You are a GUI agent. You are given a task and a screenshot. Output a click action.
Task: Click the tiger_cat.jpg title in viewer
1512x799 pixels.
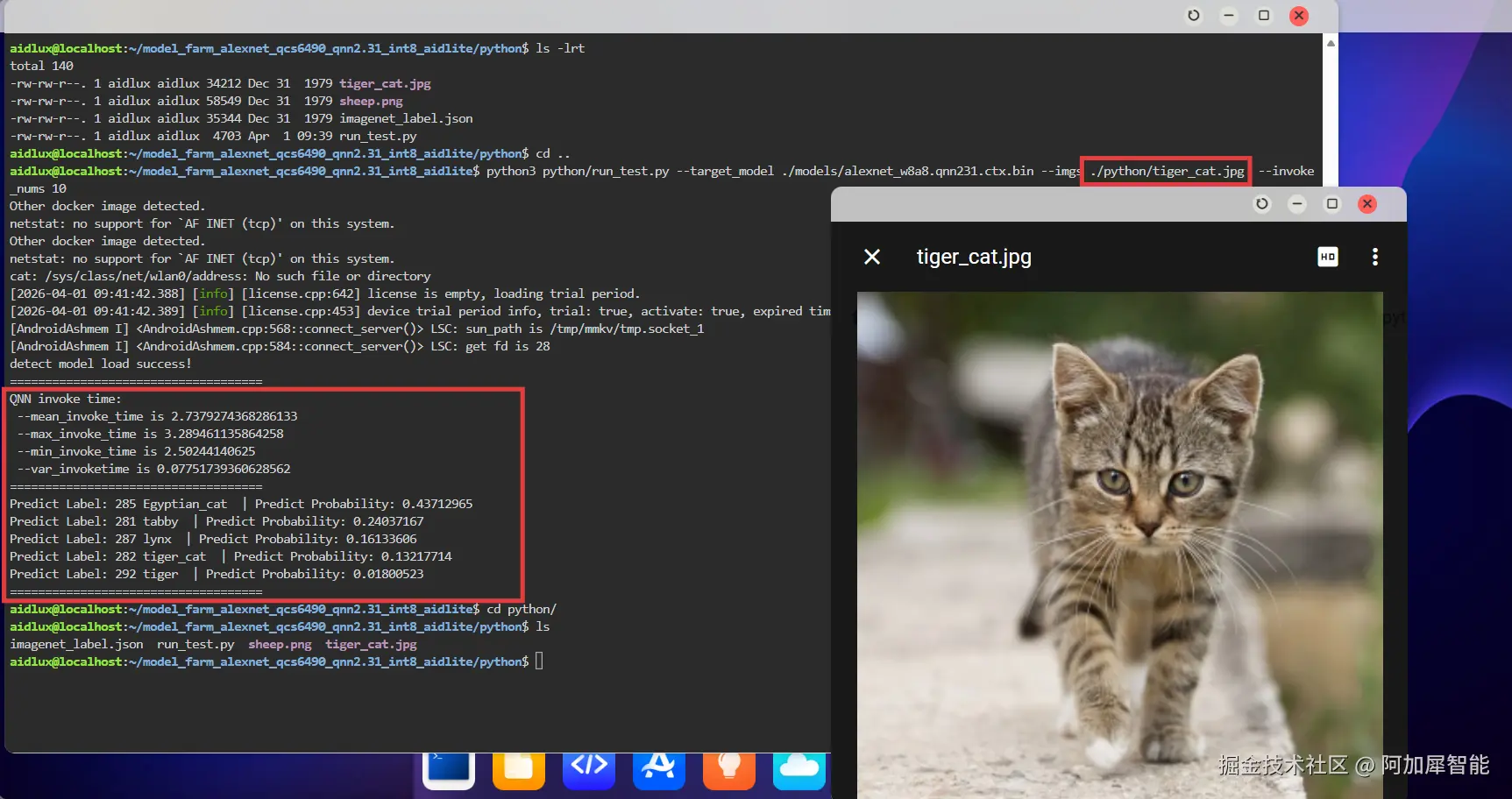(x=974, y=257)
